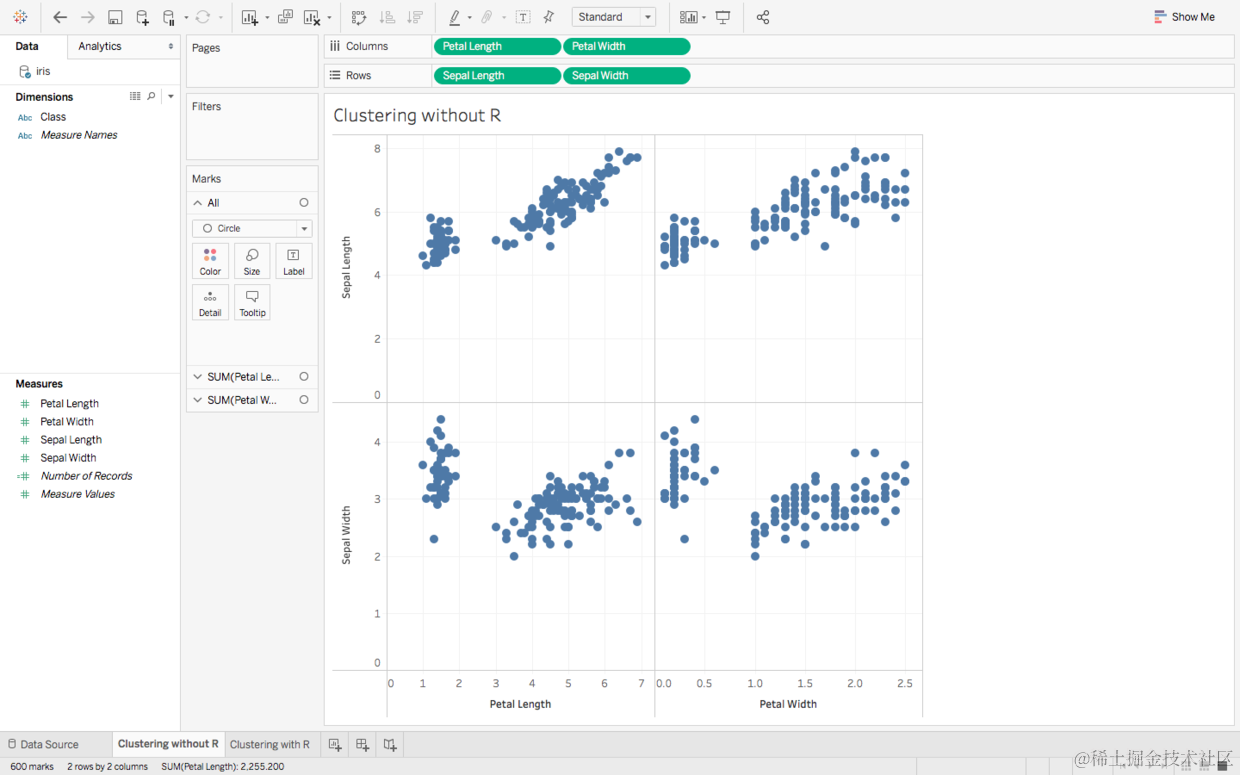Collapse the All marks card chevron
The width and height of the screenshot is (1240, 775).
pos(198,203)
